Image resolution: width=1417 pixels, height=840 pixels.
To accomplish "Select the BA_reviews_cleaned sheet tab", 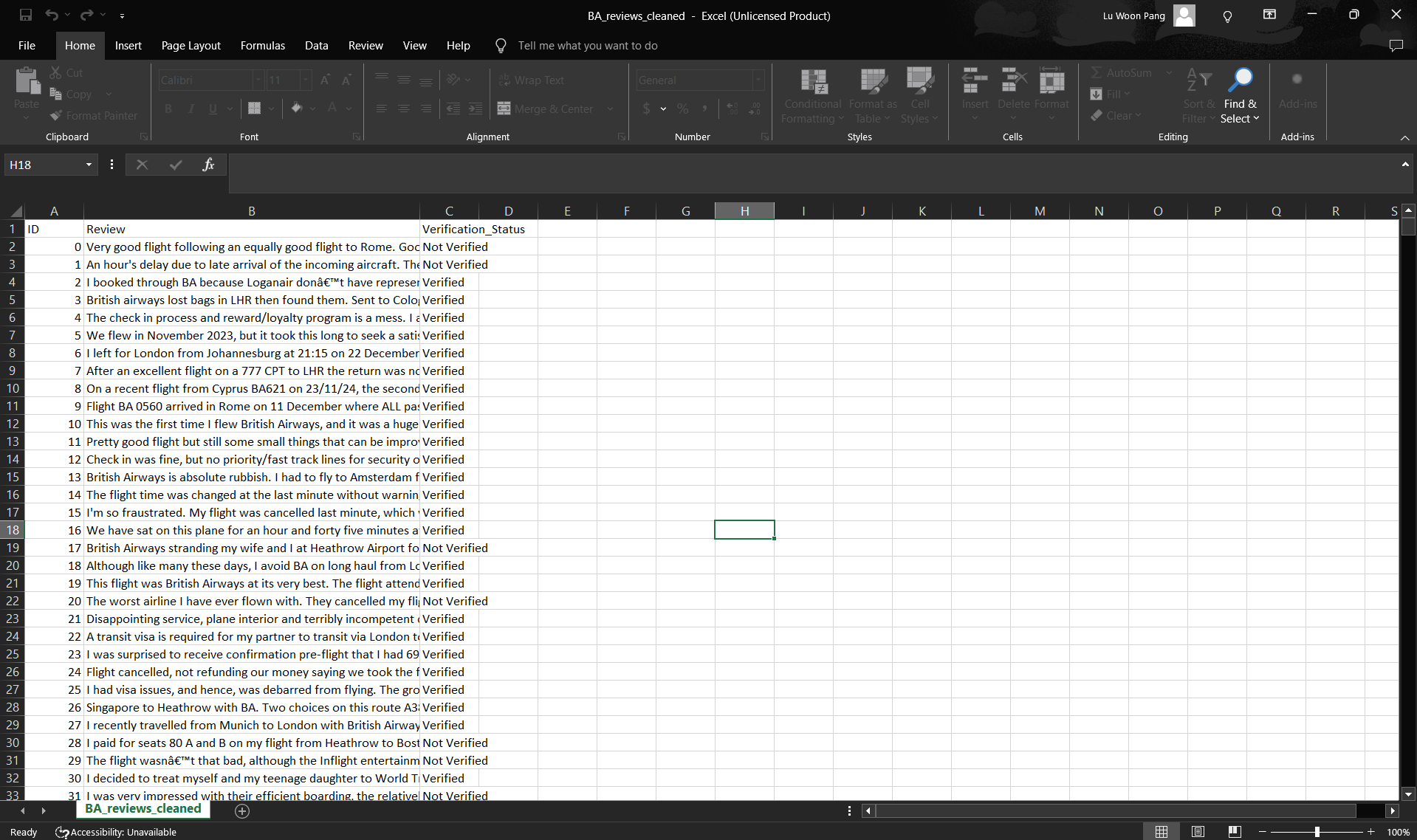I will [143, 809].
